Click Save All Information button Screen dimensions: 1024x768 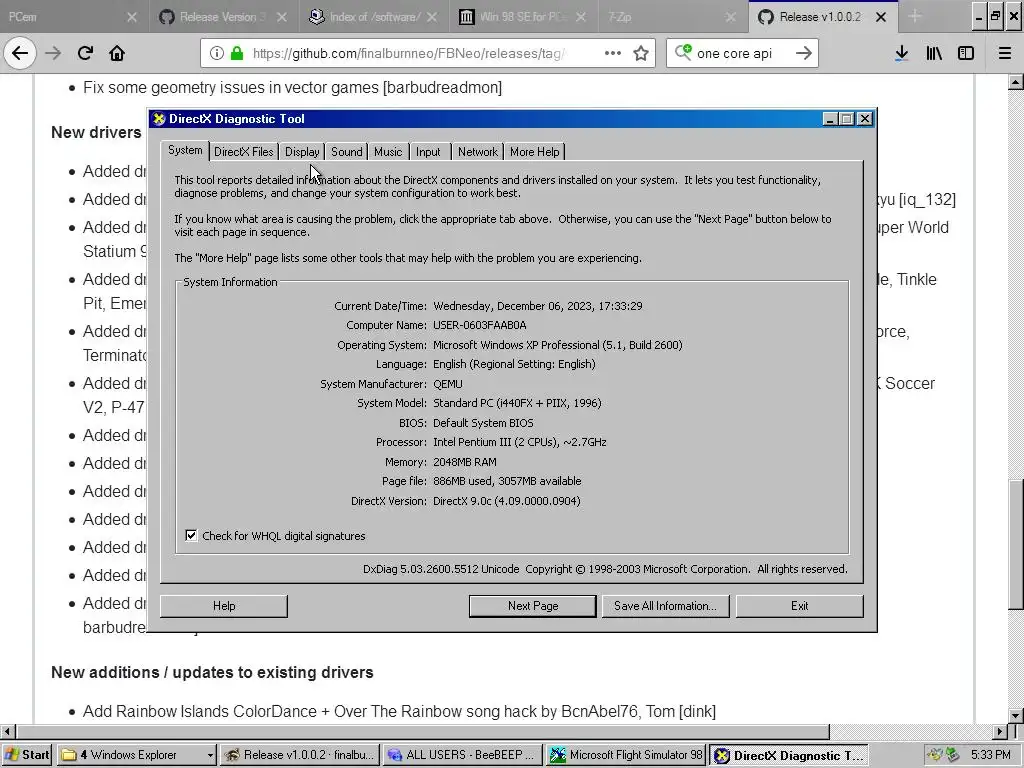665,606
